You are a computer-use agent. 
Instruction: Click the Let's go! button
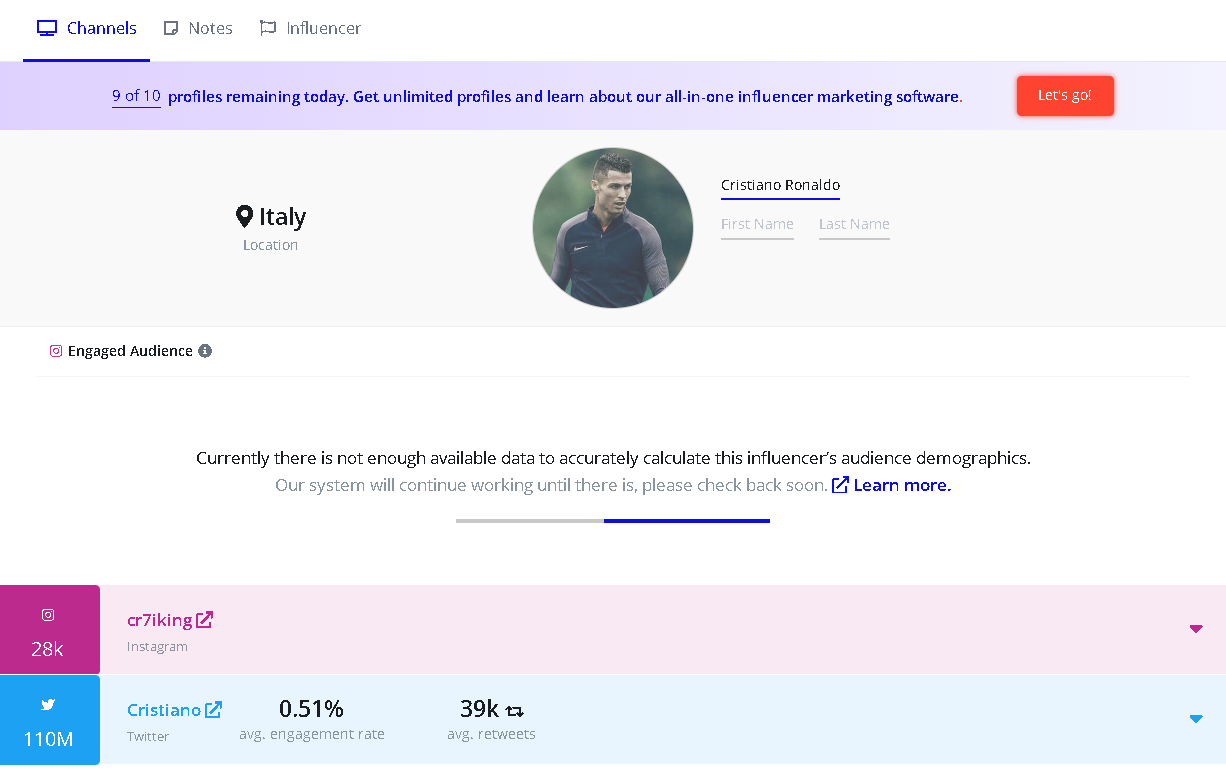click(1064, 95)
